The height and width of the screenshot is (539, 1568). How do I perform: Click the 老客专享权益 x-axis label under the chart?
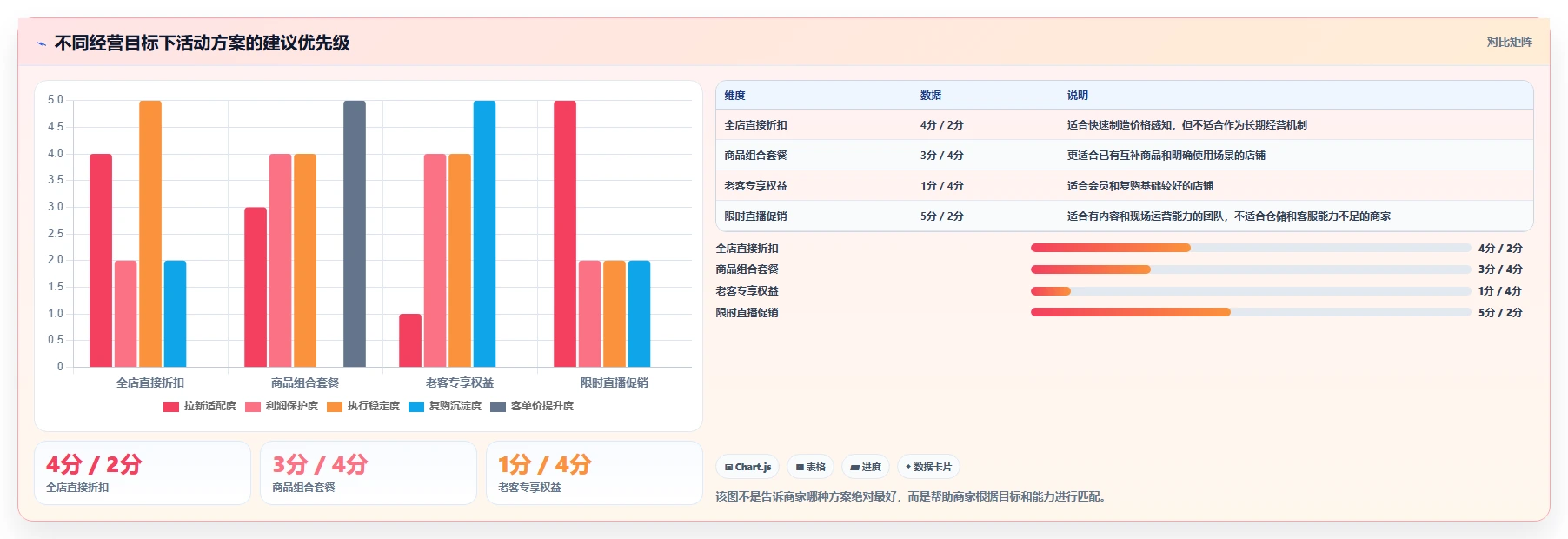(x=460, y=383)
